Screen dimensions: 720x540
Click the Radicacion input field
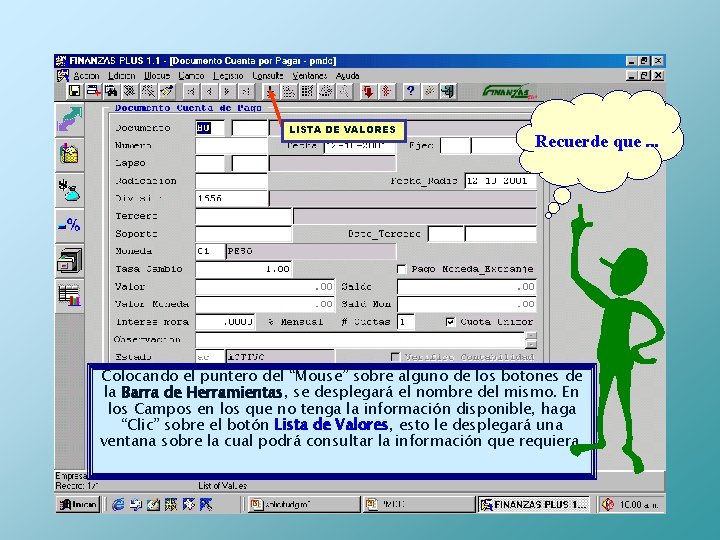(x=231, y=181)
